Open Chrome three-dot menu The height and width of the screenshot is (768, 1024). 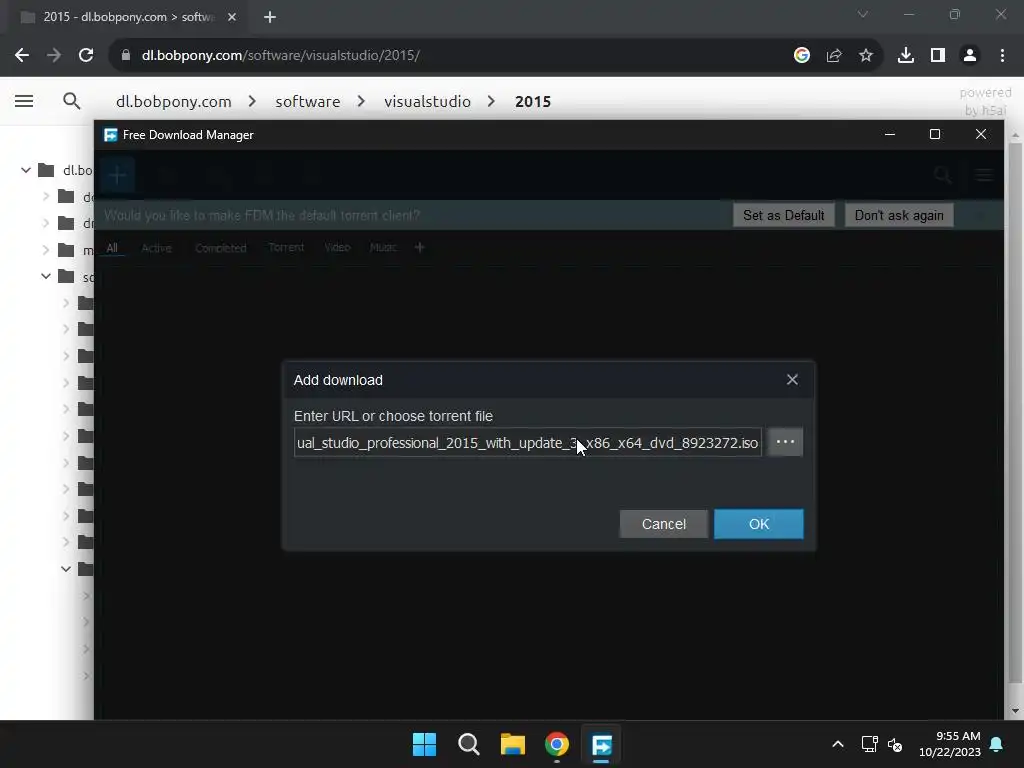coord(1002,55)
